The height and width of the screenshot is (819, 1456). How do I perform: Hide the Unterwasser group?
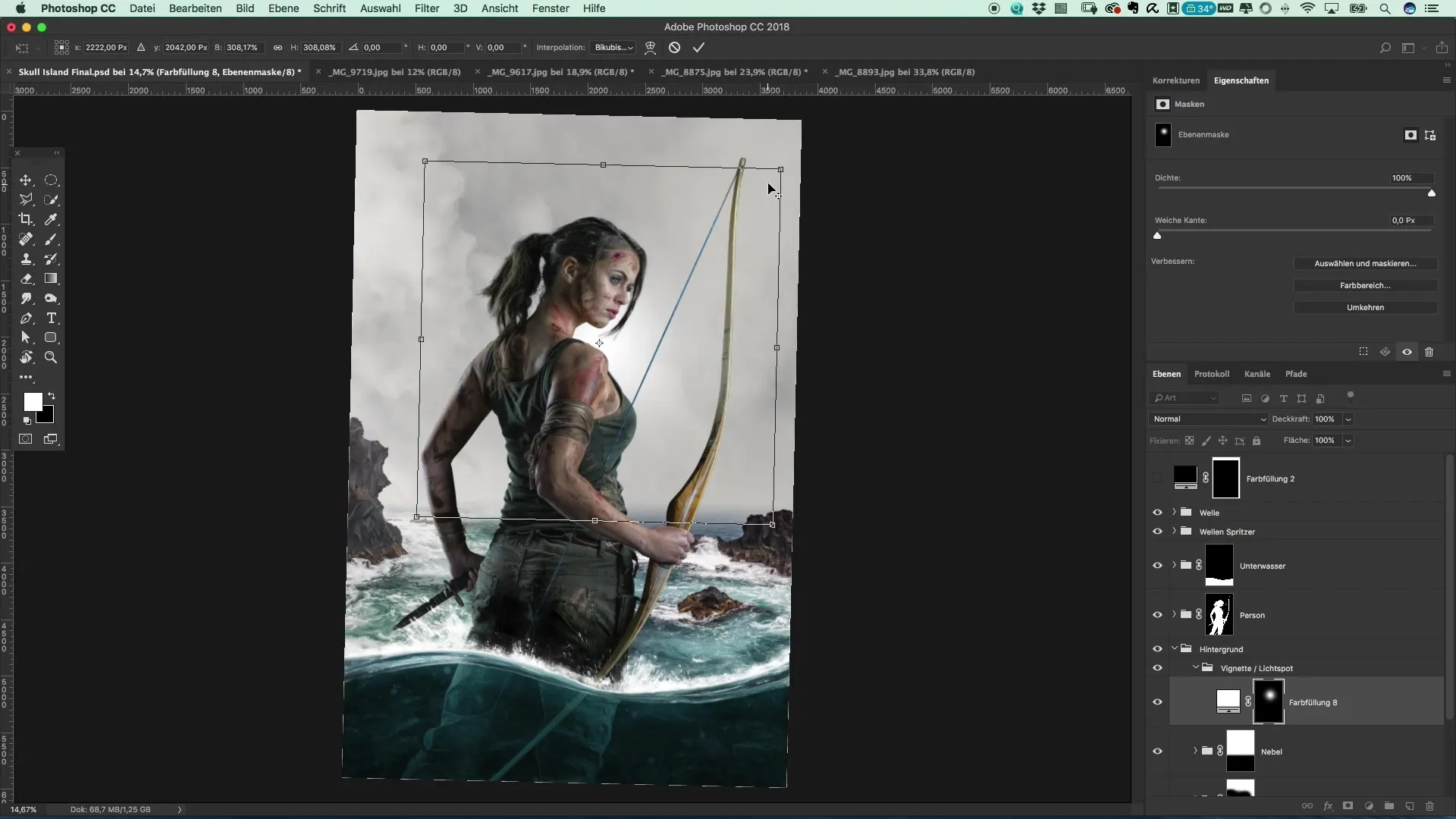1157,566
